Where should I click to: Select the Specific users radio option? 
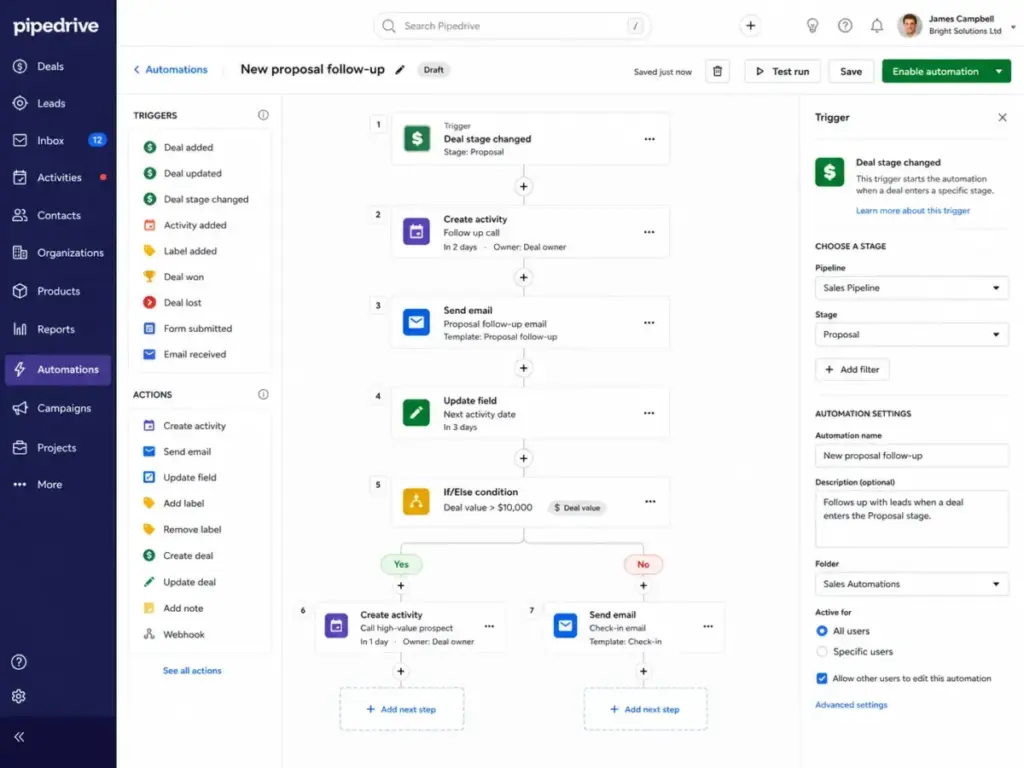(822, 651)
